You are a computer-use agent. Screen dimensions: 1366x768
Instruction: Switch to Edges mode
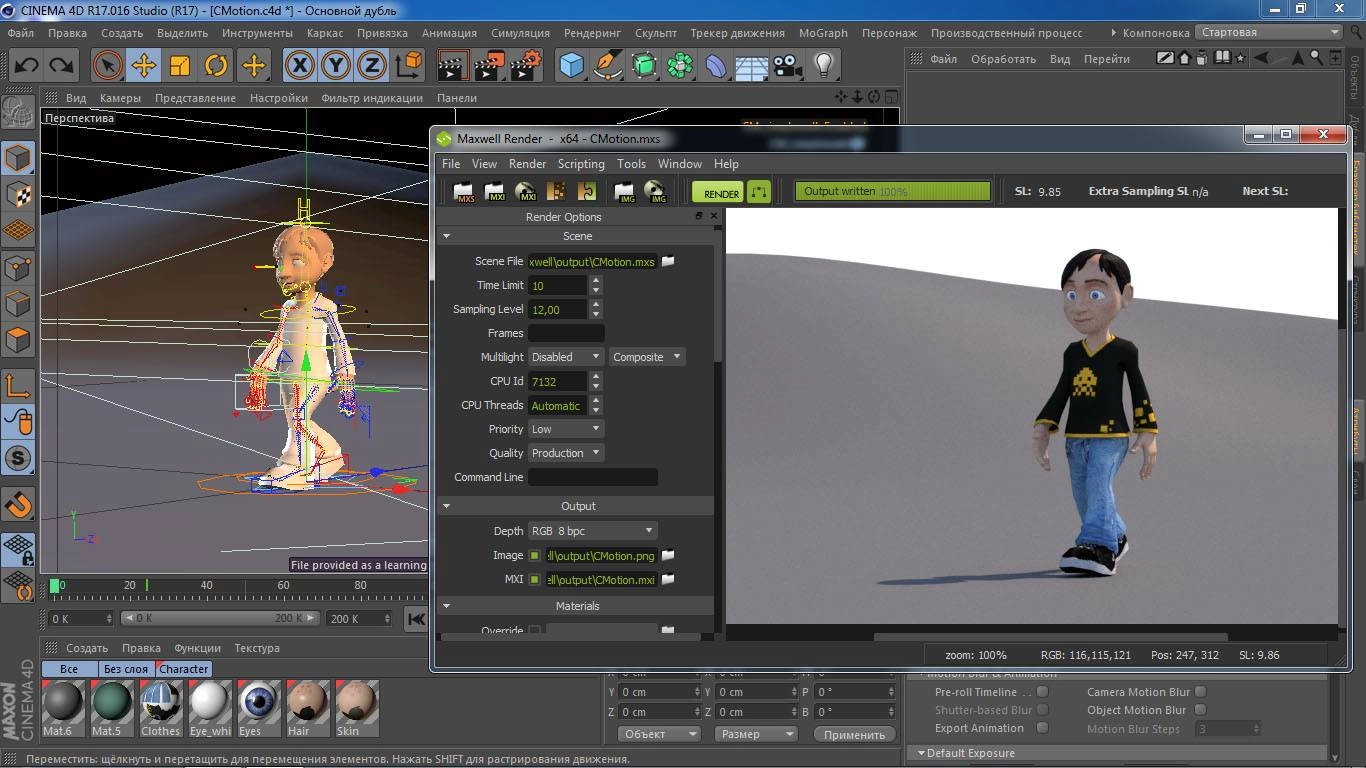point(18,303)
